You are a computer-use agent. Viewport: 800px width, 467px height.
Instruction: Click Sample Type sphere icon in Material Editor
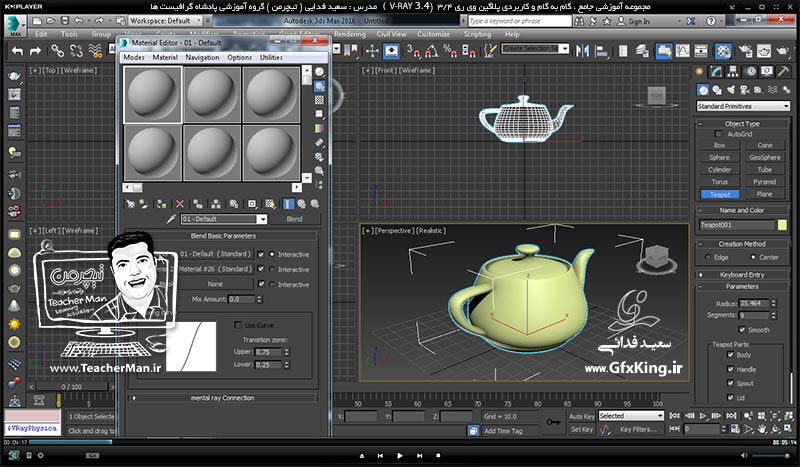(x=319, y=72)
